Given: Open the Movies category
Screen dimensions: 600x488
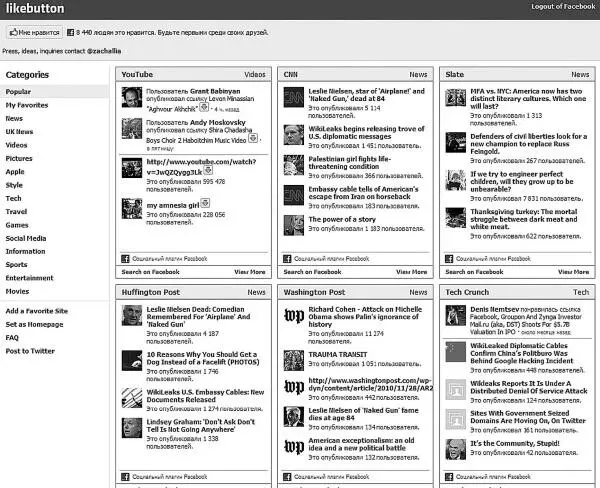Looking at the screenshot, I should [x=17, y=291].
